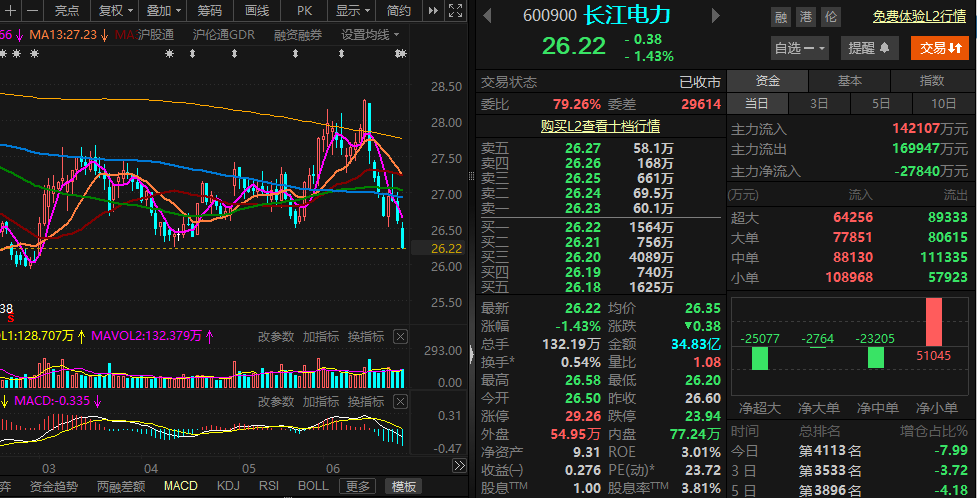Select the 画线 drawing tool

click(x=257, y=10)
